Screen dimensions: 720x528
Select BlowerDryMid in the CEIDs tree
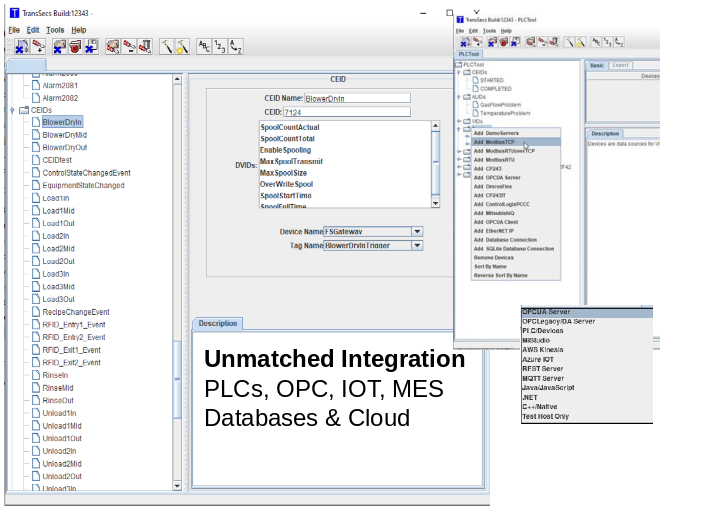(64, 135)
